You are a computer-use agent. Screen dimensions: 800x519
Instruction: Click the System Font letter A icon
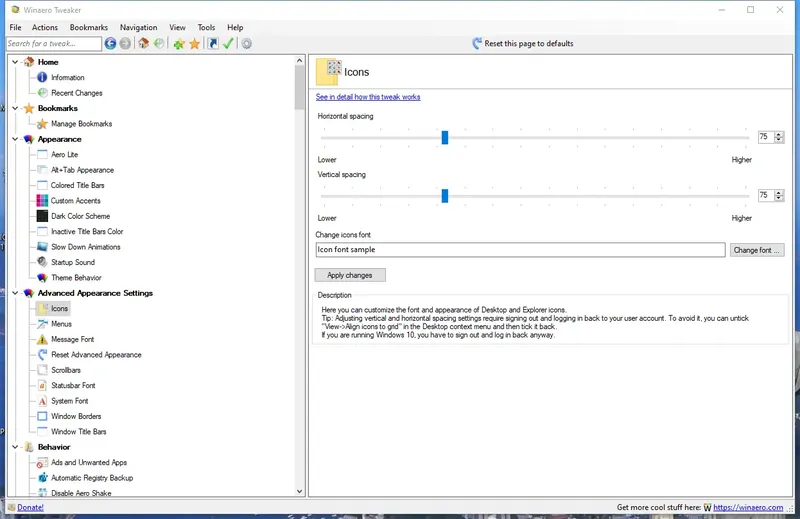click(42, 401)
